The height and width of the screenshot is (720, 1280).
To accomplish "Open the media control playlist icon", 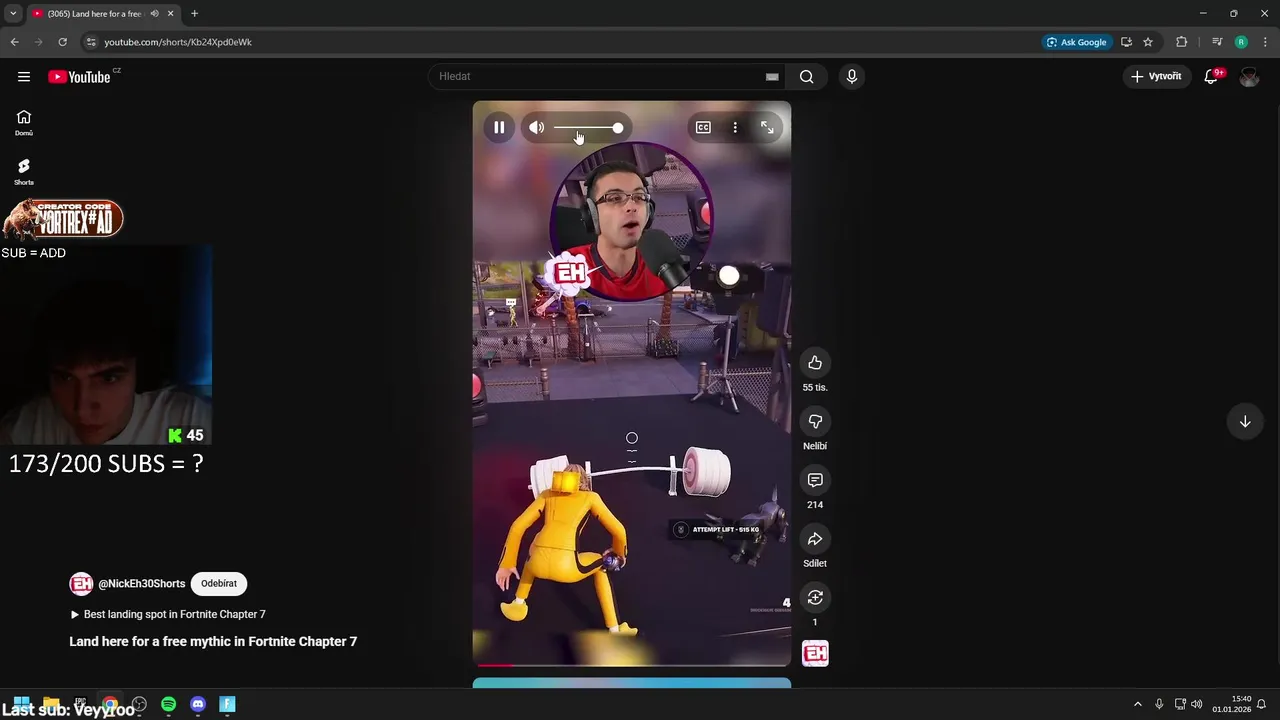I will click(x=1217, y=42).
